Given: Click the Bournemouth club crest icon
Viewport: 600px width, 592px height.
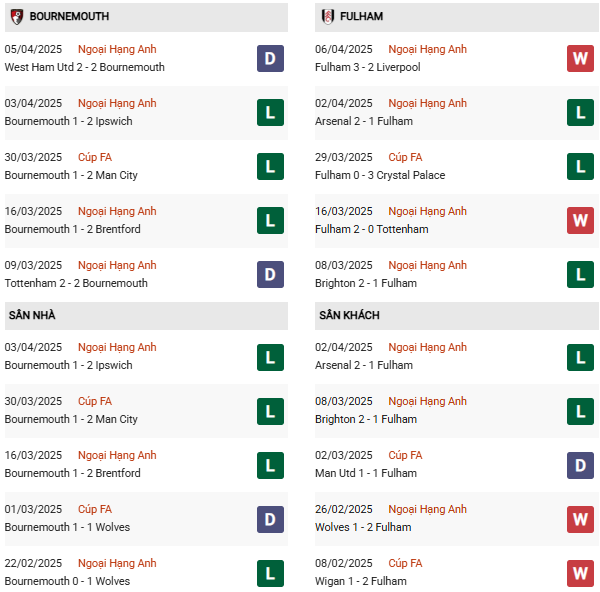Looking at the screenshot, I should [17, 17].
